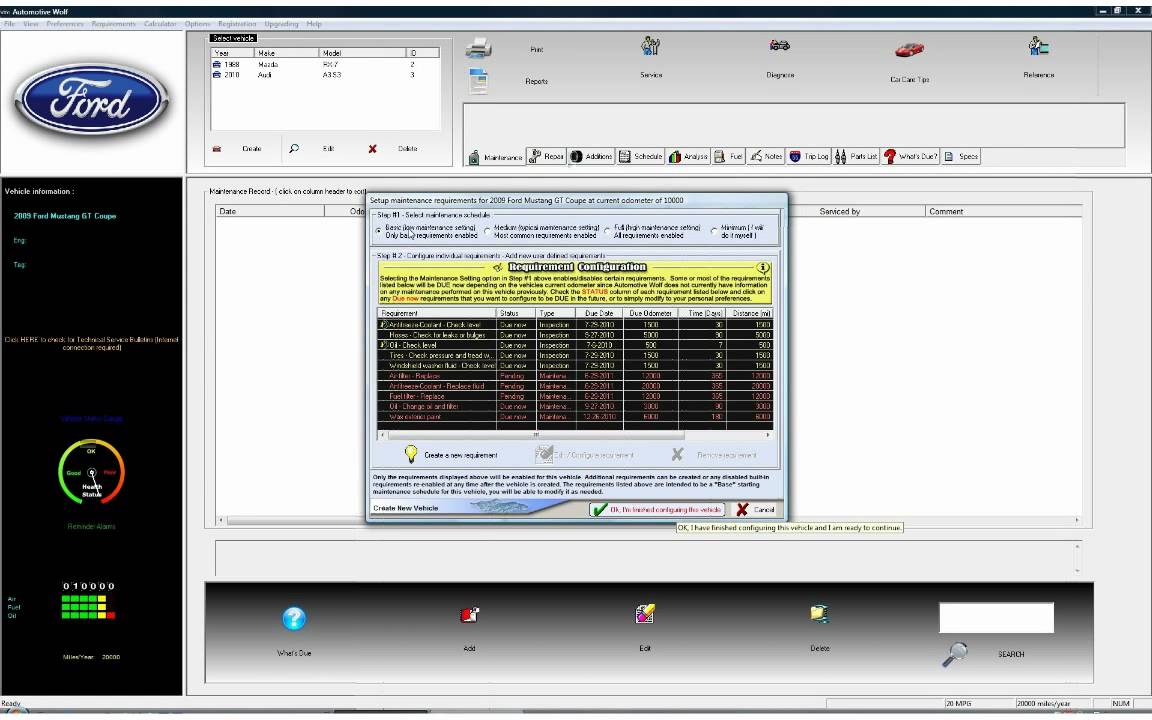Click the Ford logo image
Screen dimensions: 1152x720
pos(92,99)
